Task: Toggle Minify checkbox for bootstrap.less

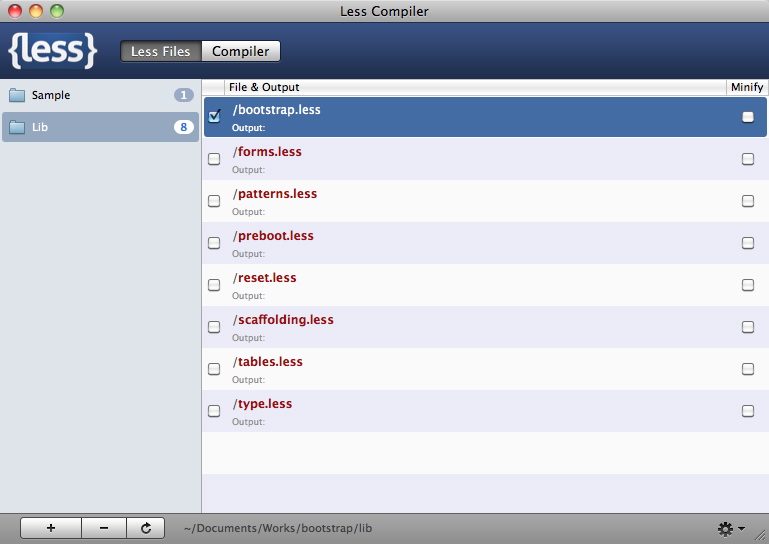Action: pos(748,117)
